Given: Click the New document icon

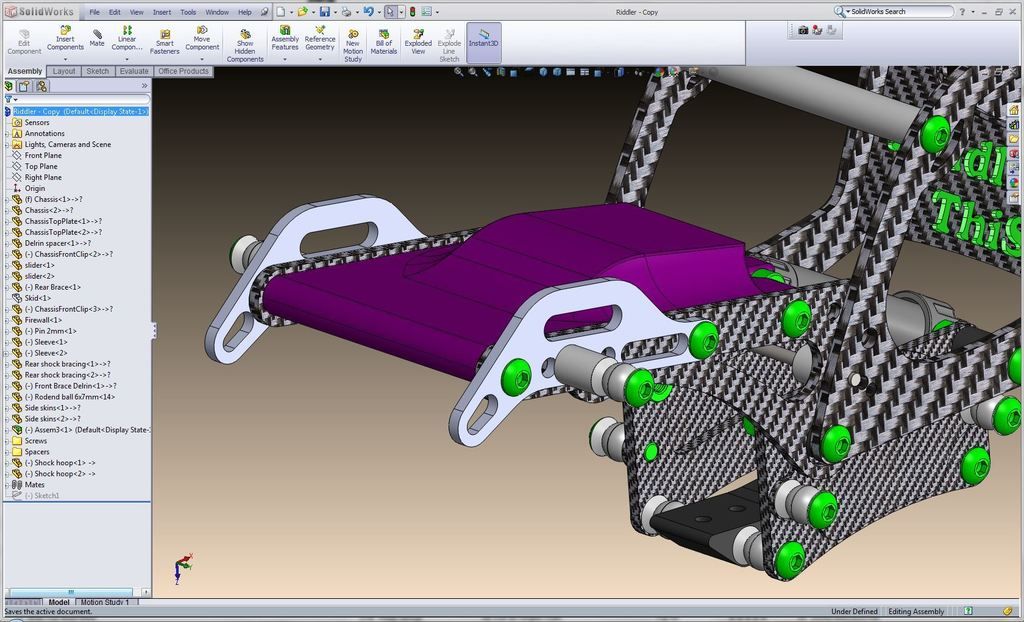Looking at the screenshot, I should point(281,12).
